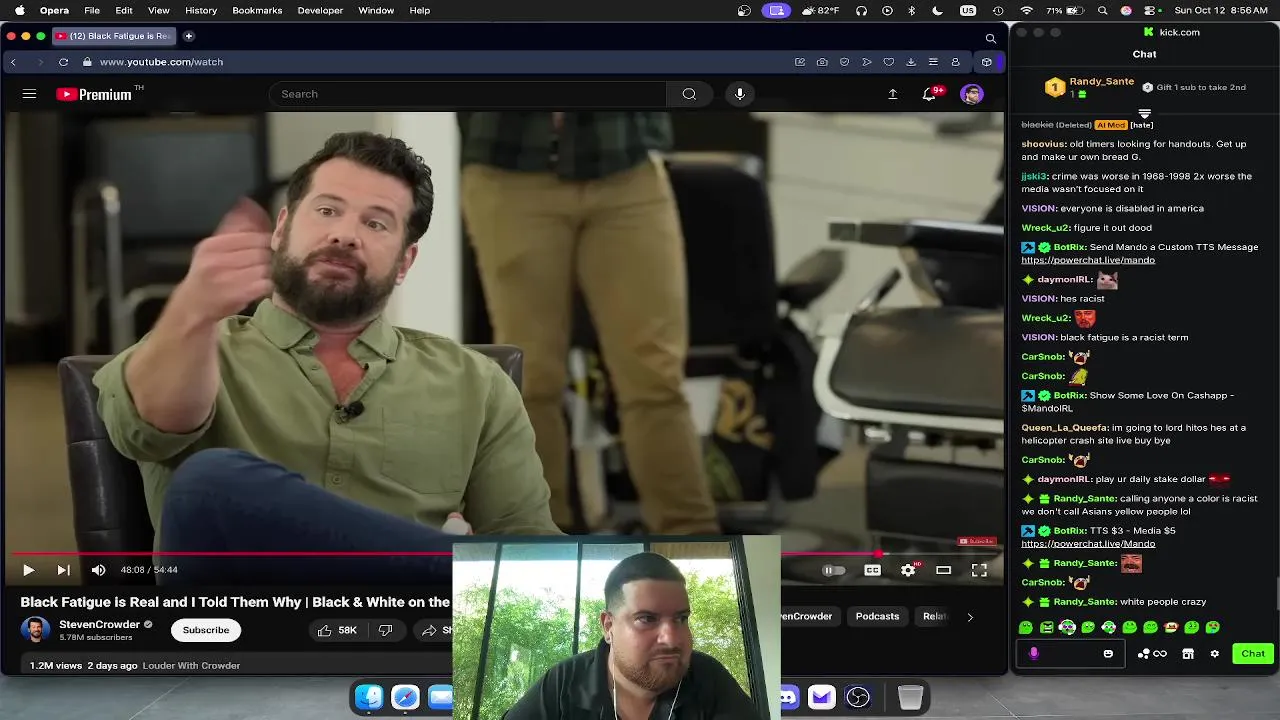Screen dimensions: 1280x720
Task: Click Randy_Sante leaderboard name
Action: (x=1102, y=81)
